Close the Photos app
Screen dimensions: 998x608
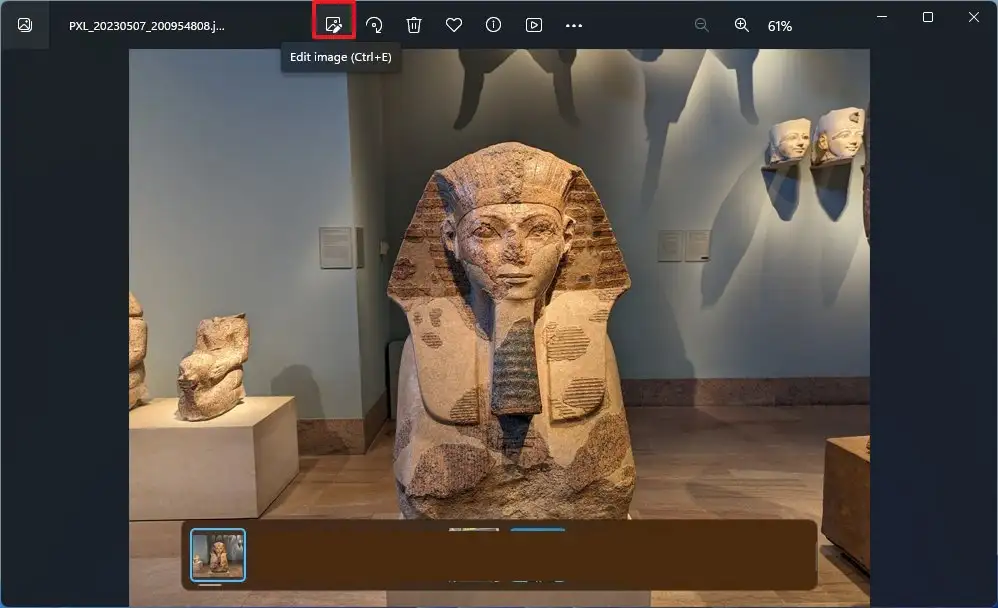(x=973, y=17)
